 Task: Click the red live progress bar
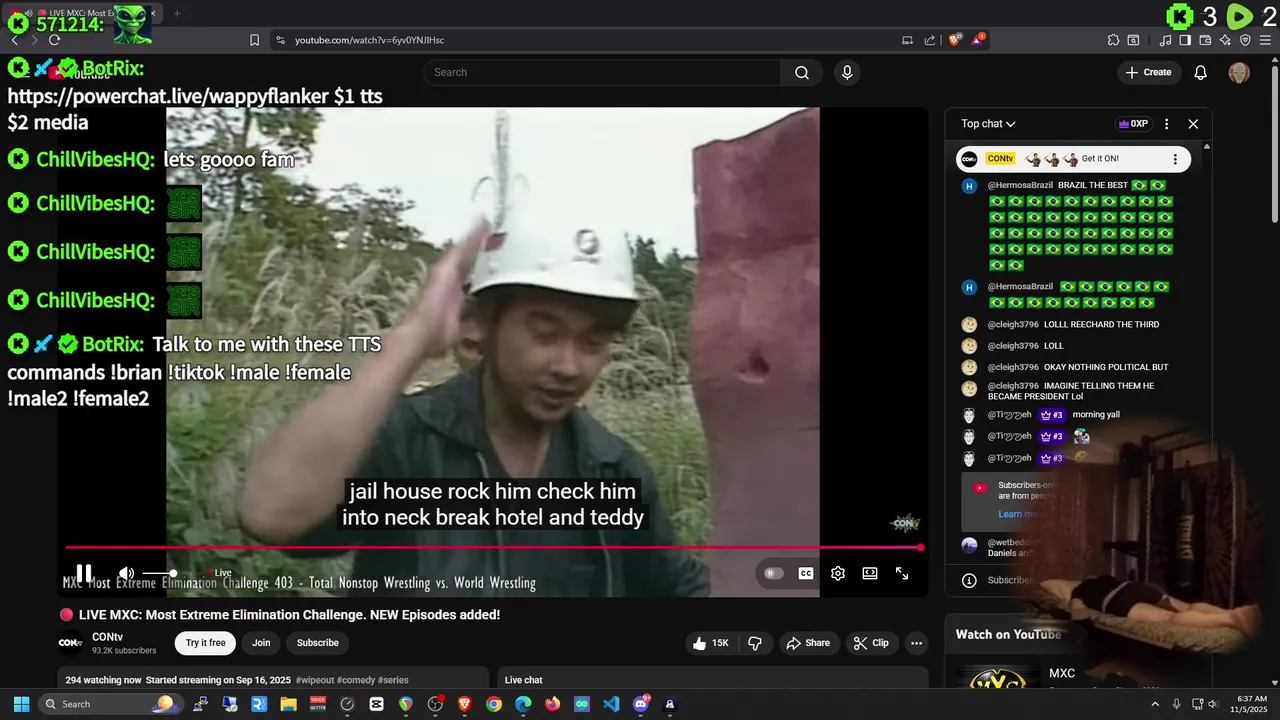(493, 547)
